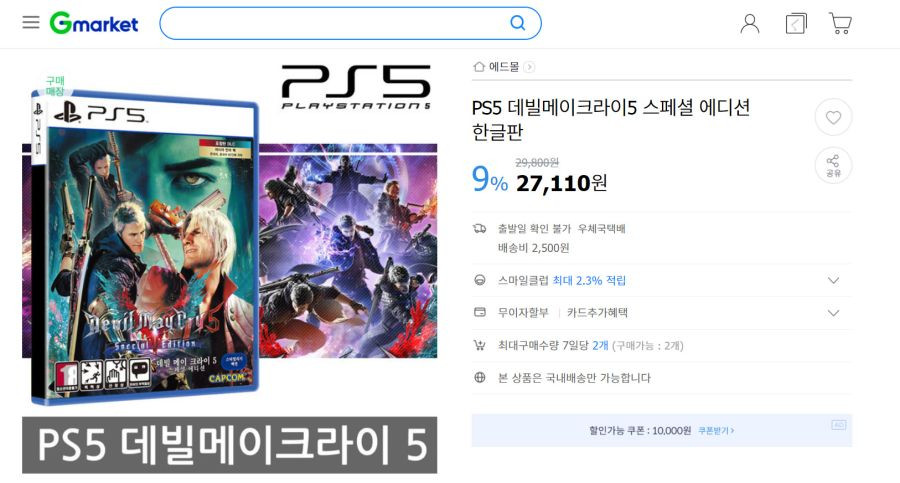This screenshot has height=483, width=900.
Task: Open the user account icon
Action: pos(750,24)
